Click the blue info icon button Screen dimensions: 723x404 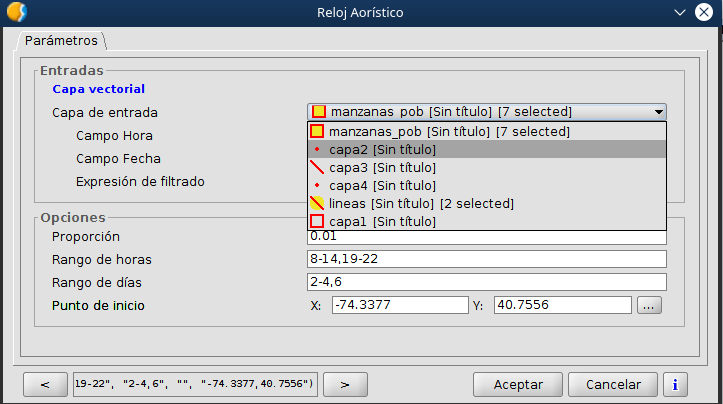click(676, 384)
